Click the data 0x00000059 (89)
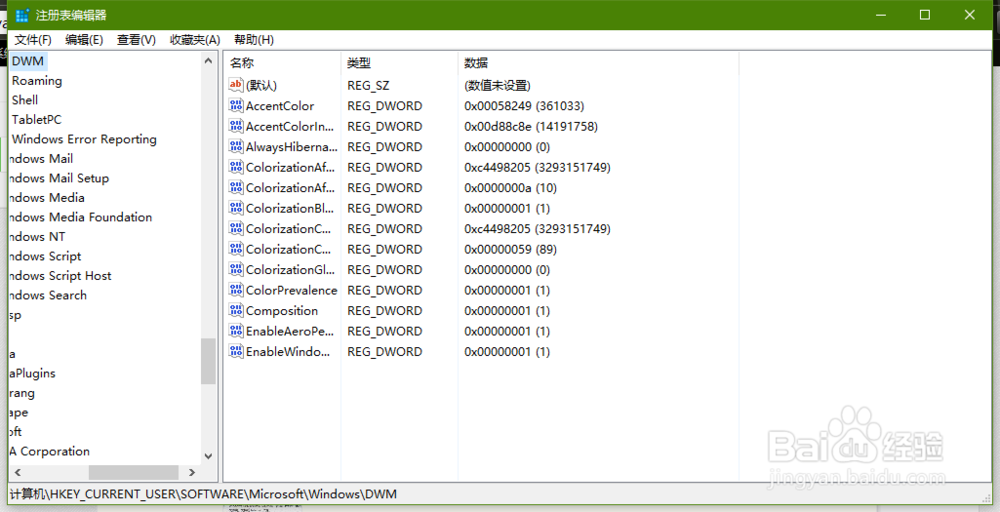The image size is (1000, 512). (x=510, y=249)
